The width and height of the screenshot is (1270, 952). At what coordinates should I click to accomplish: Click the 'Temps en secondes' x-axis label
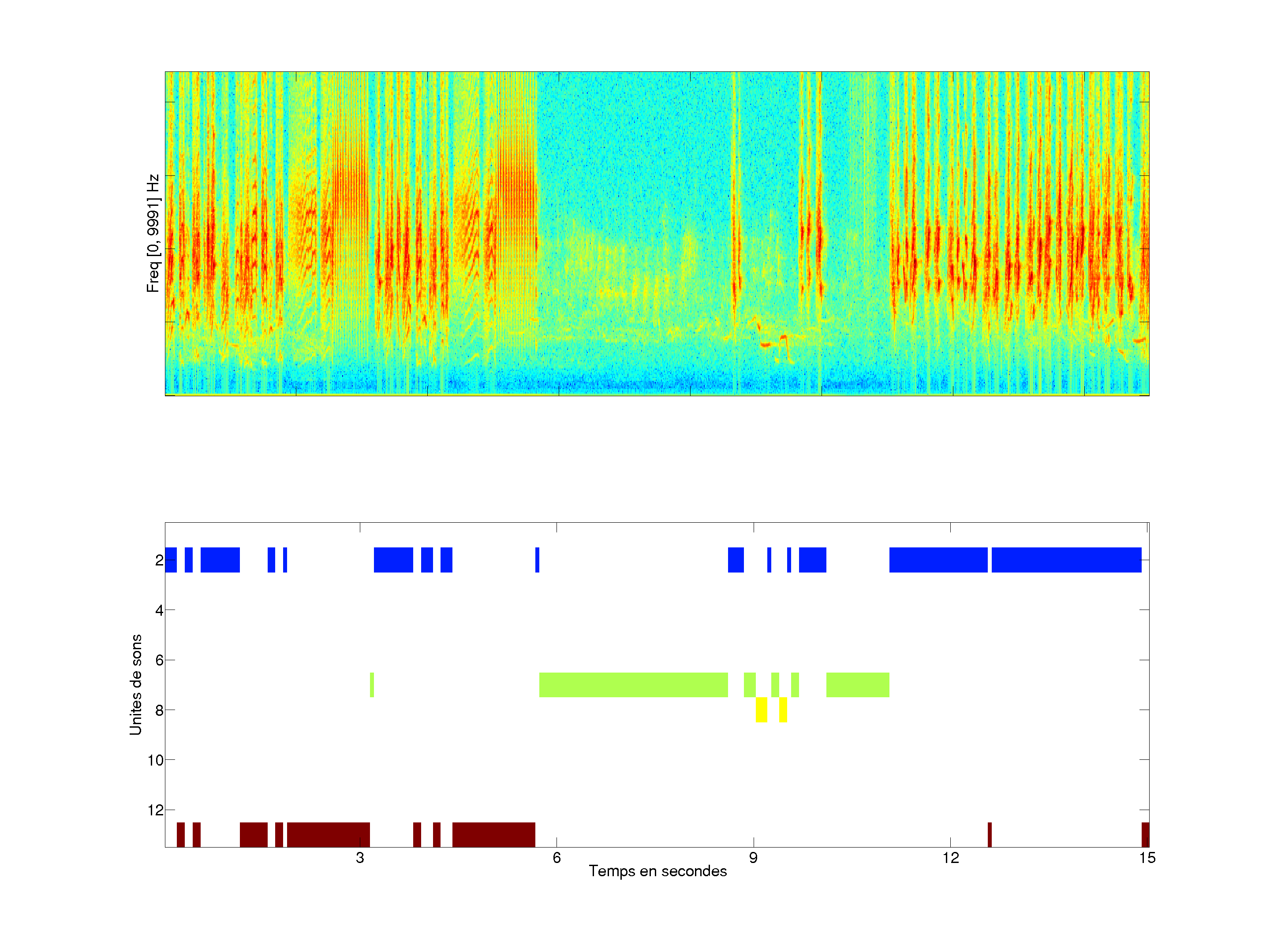(x=657, y=871)
